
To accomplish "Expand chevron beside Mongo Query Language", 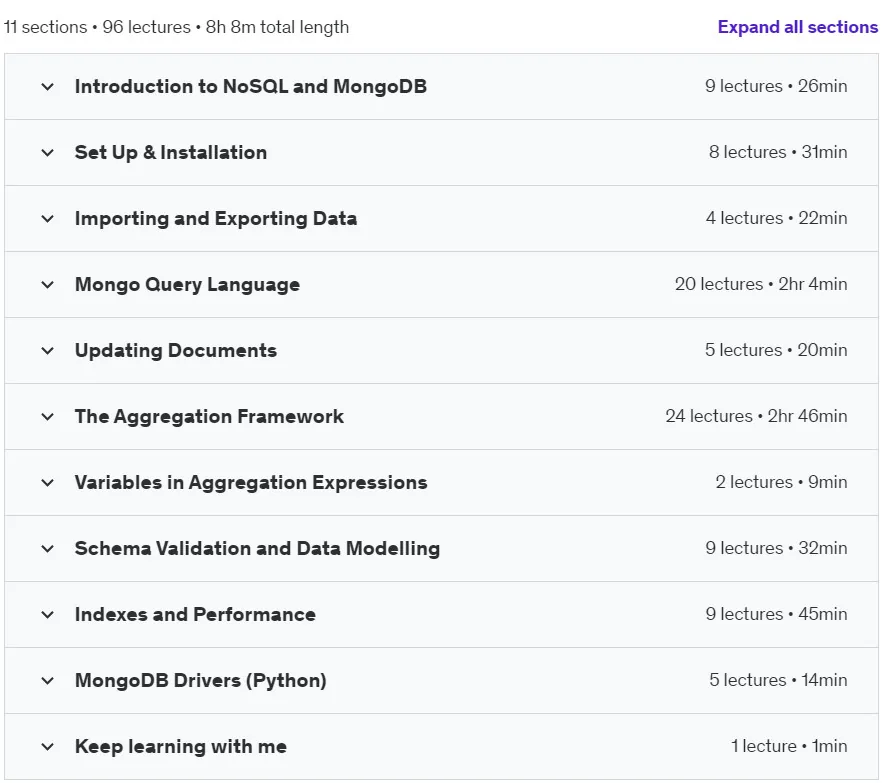I will tap(48, 284).
